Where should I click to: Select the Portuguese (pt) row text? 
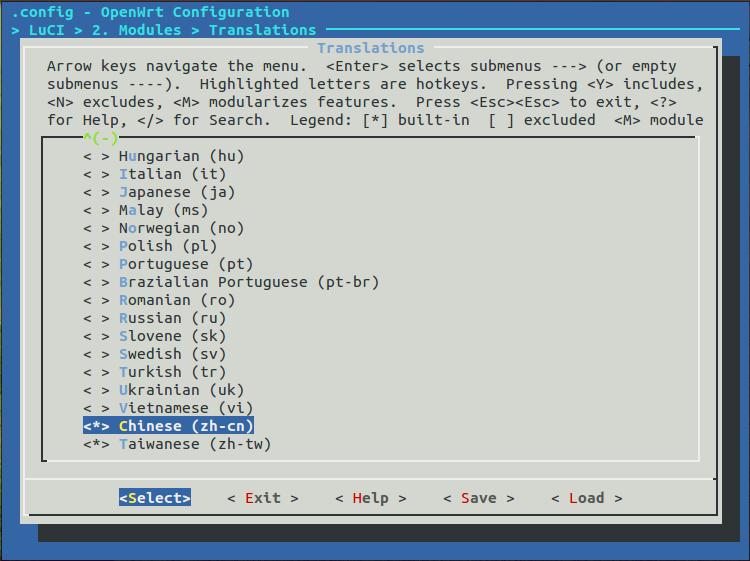click(x=186, y=264)
